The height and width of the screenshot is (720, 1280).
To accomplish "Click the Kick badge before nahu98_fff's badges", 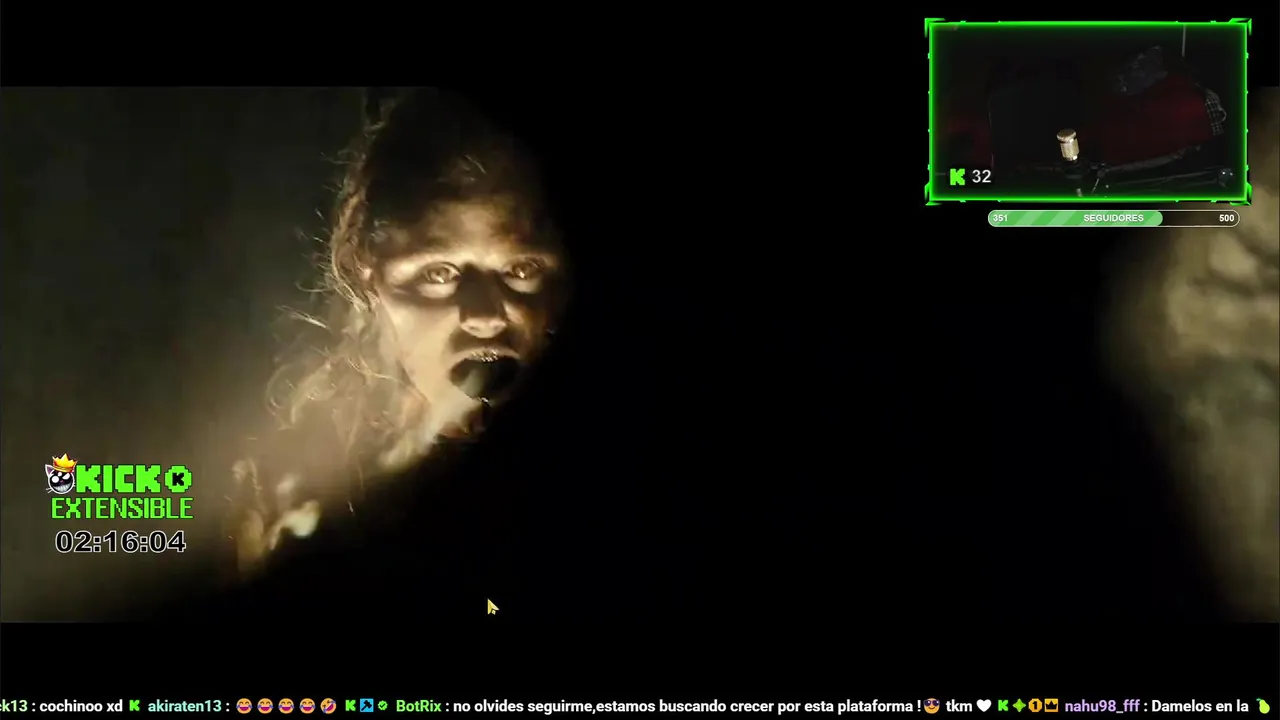I will coord(1003,706).
